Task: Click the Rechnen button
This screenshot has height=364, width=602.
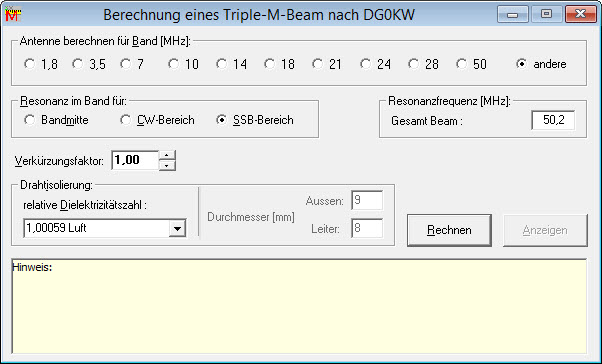Action: click(x=449, y=230)
